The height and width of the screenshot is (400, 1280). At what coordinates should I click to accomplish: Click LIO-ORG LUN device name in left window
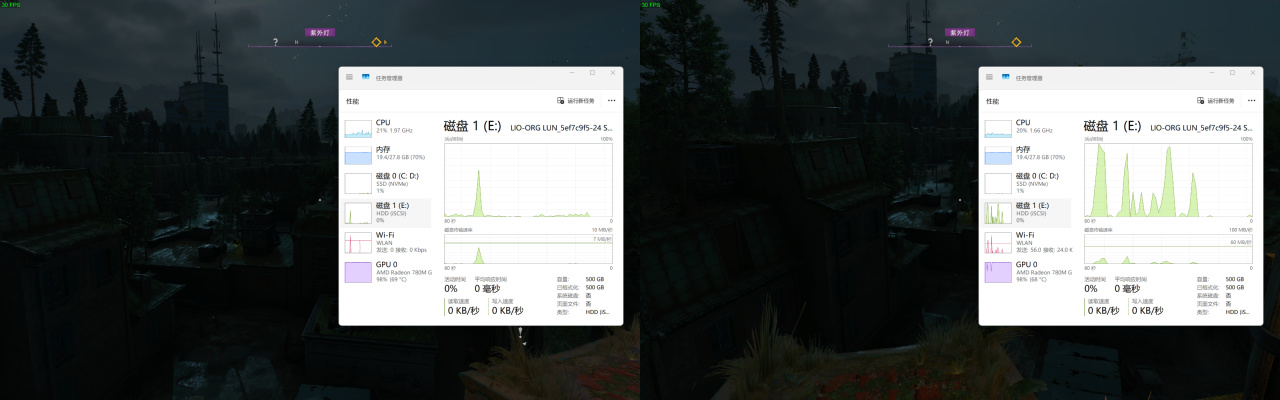click(x=561, y=128)
